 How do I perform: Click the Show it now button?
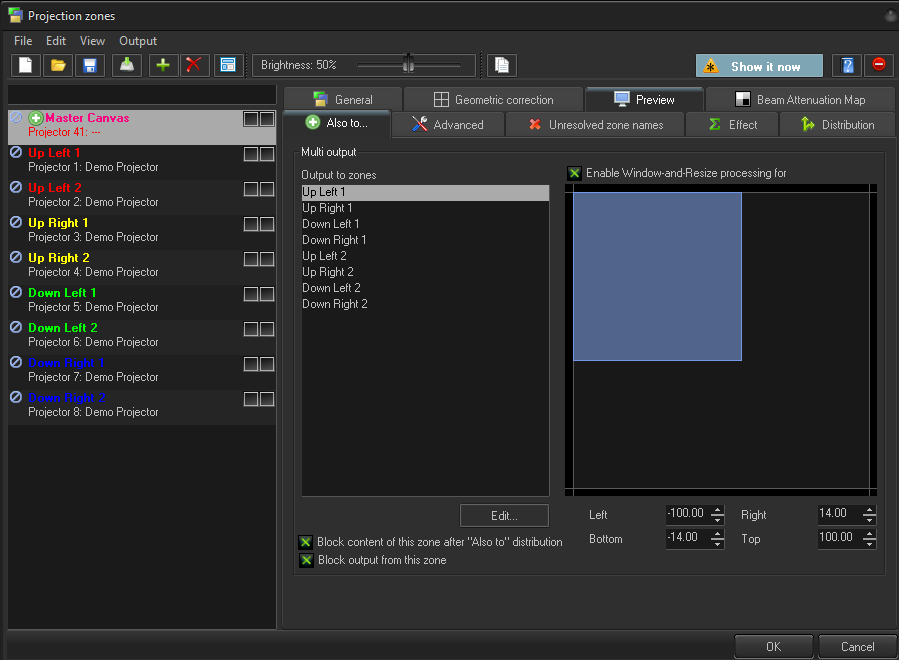pos(759,66)
